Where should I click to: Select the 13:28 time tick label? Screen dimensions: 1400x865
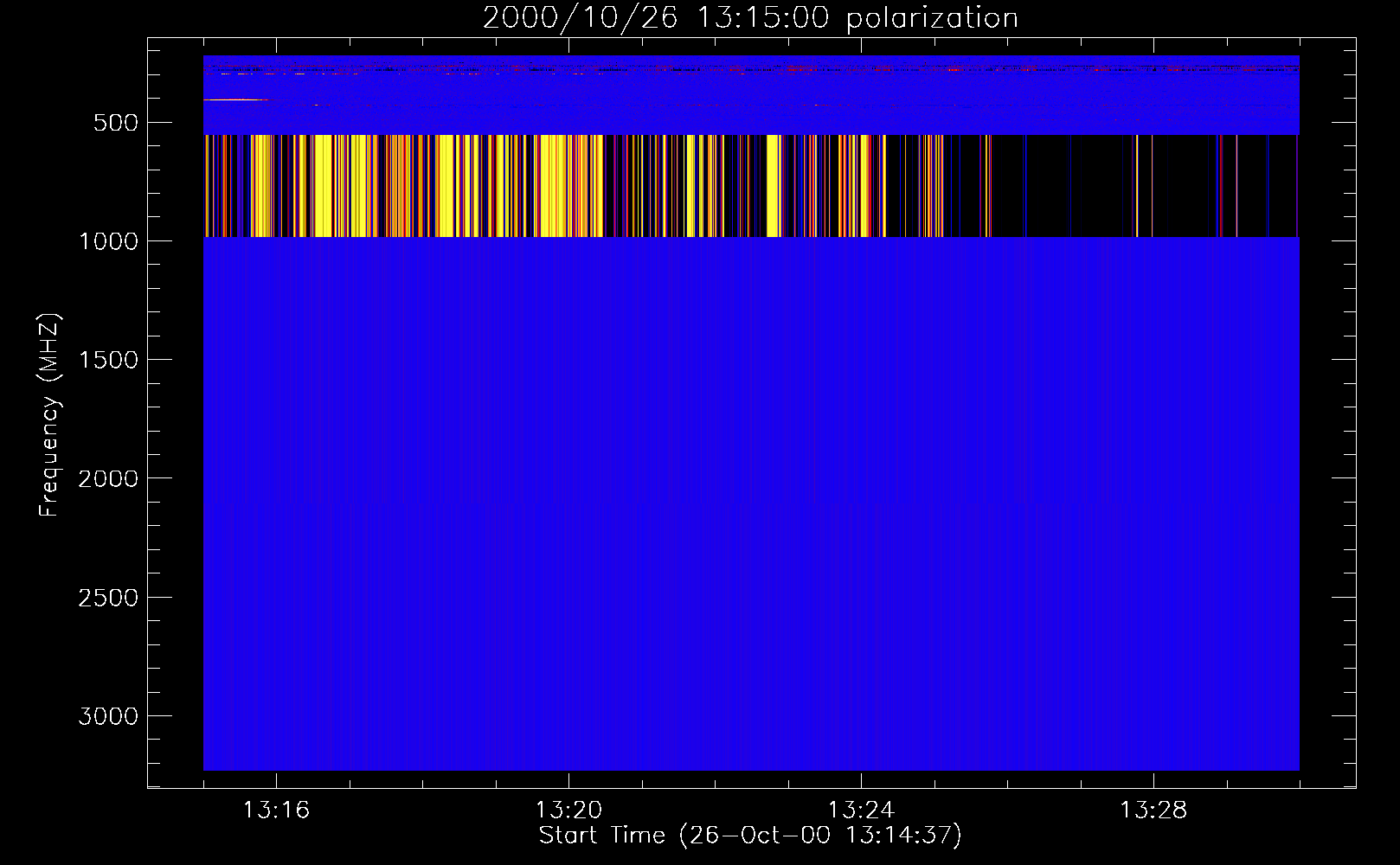(1153, 811)
